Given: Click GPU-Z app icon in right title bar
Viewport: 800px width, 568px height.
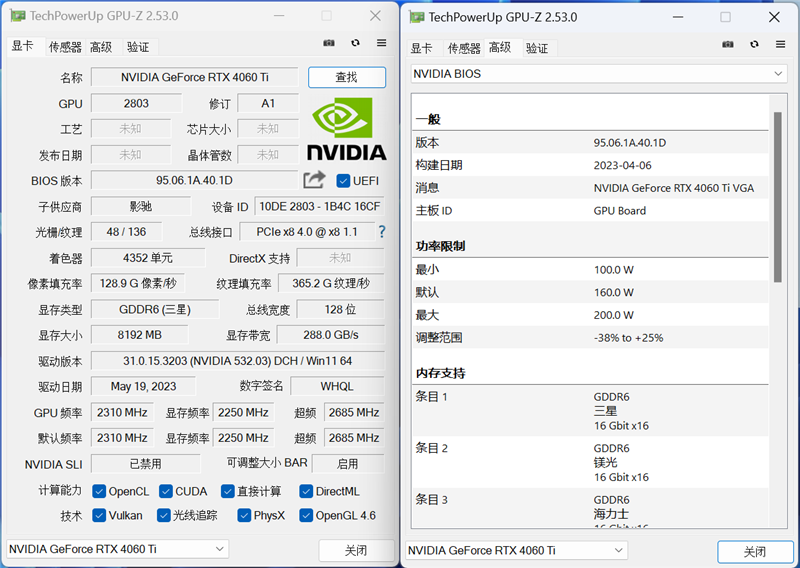Looking at the screenshot, I should (x=417, y=17).
